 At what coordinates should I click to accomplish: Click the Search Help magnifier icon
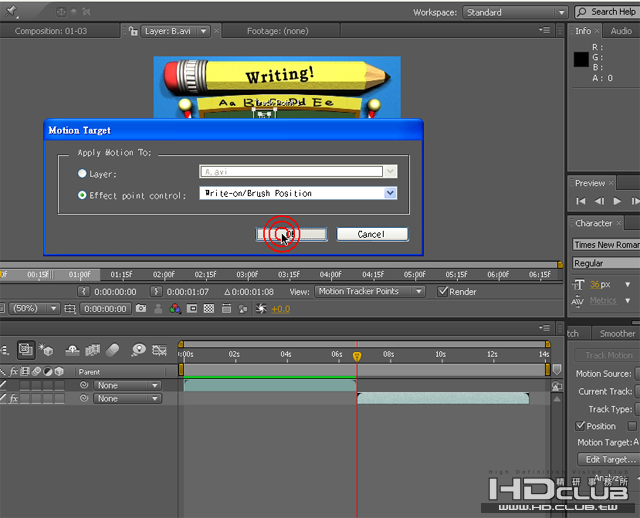582,12
